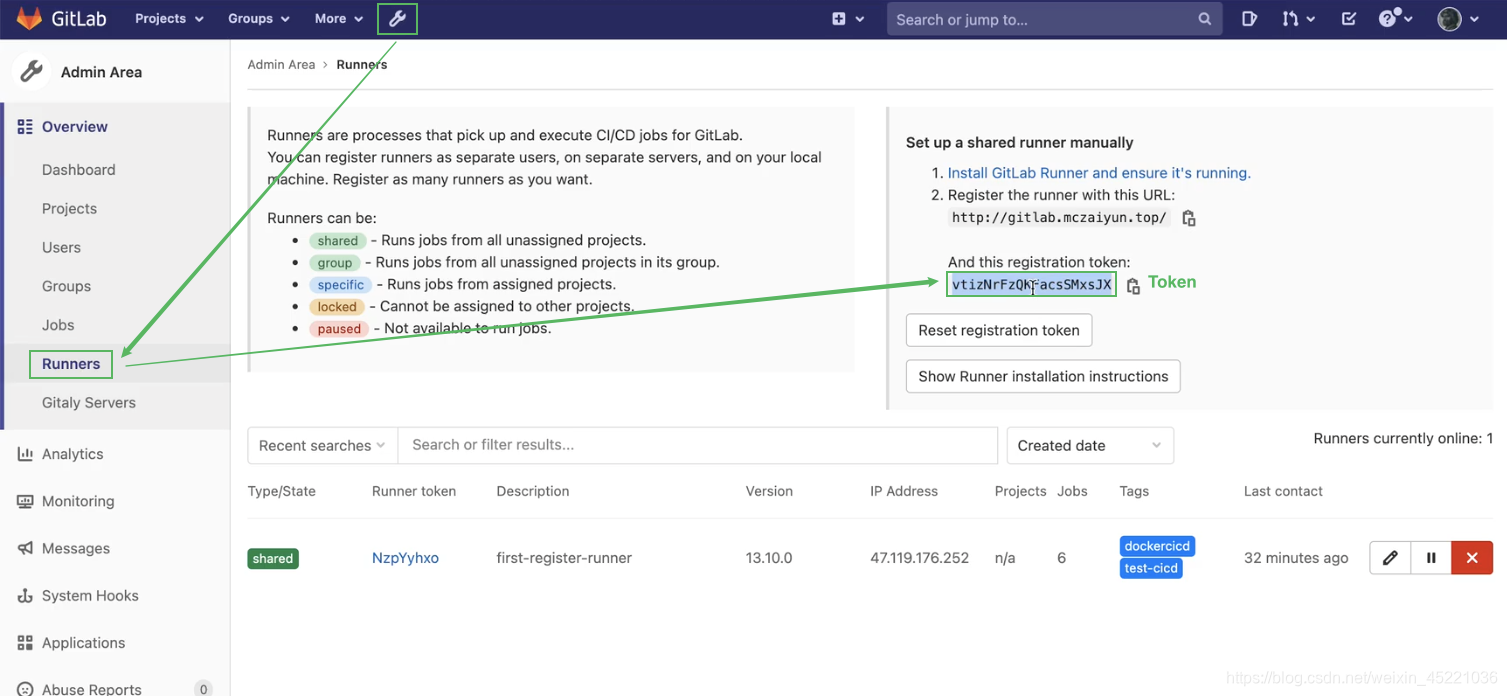Open runner token NzpYyhxo link
1507x696 pixels.
(405, 558)
